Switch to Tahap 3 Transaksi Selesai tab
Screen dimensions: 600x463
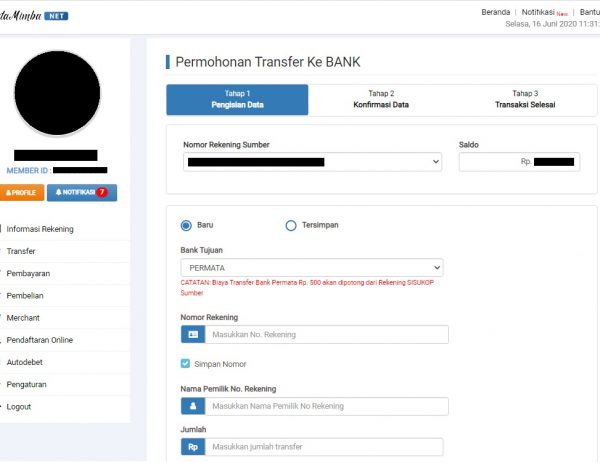(x=524, y=99)
